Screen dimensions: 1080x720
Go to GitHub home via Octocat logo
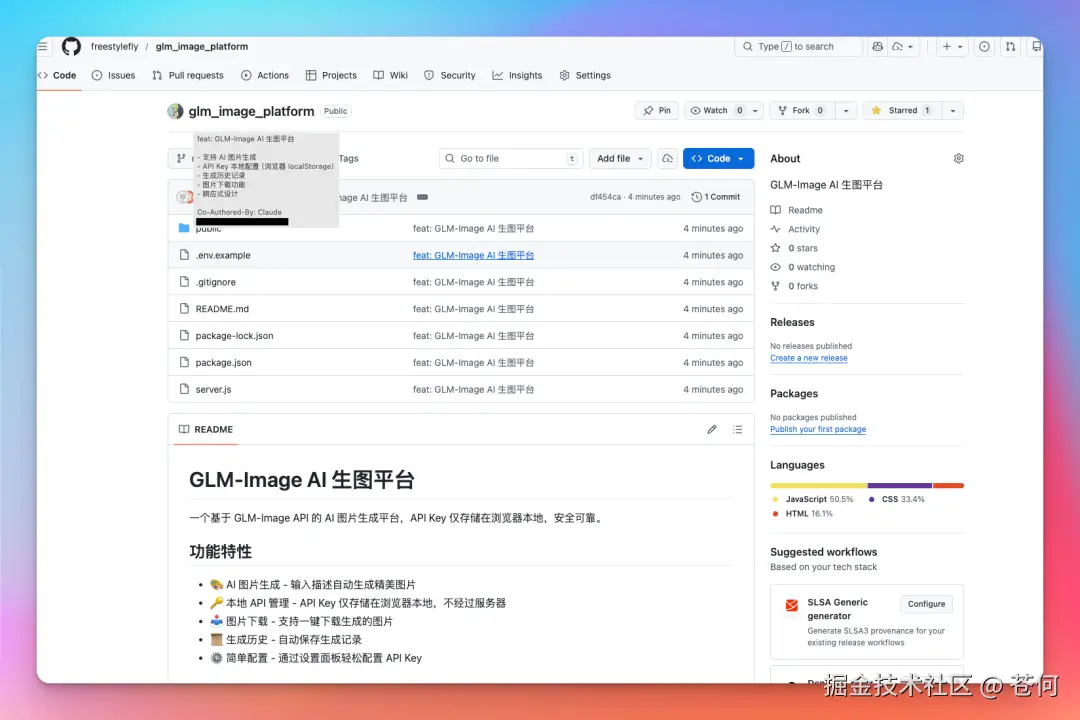click(x=72, y=46)
